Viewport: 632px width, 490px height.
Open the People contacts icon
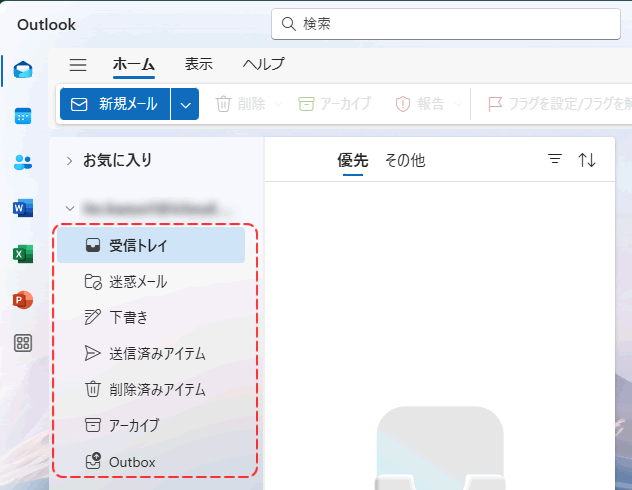(22, 162)
